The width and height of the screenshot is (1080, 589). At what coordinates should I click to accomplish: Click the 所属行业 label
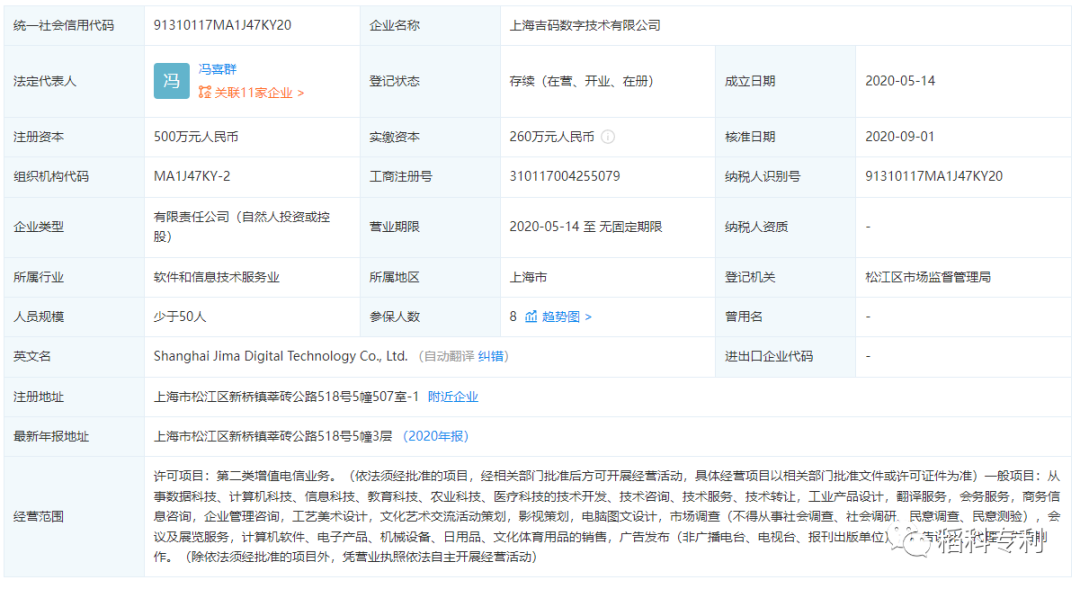[39, 278]
